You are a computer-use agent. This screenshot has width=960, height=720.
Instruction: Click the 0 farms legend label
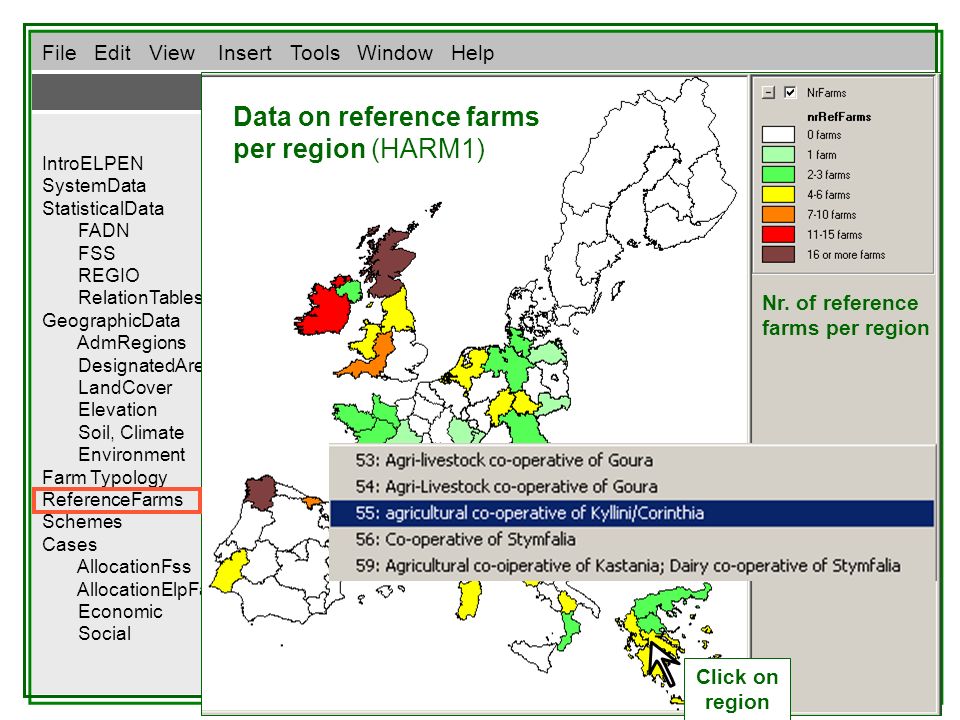[823, 135]
